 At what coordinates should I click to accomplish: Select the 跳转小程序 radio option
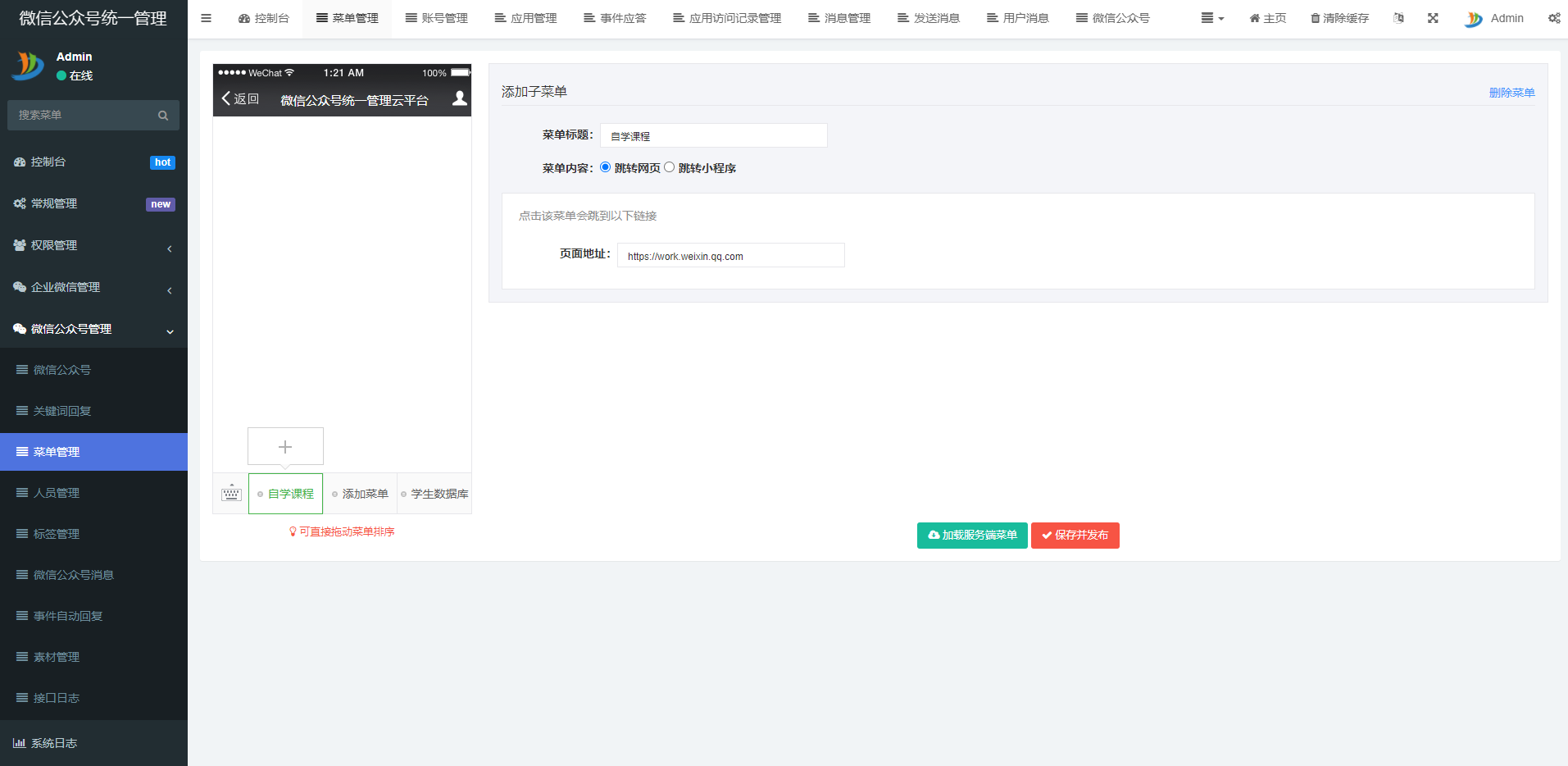670,167
